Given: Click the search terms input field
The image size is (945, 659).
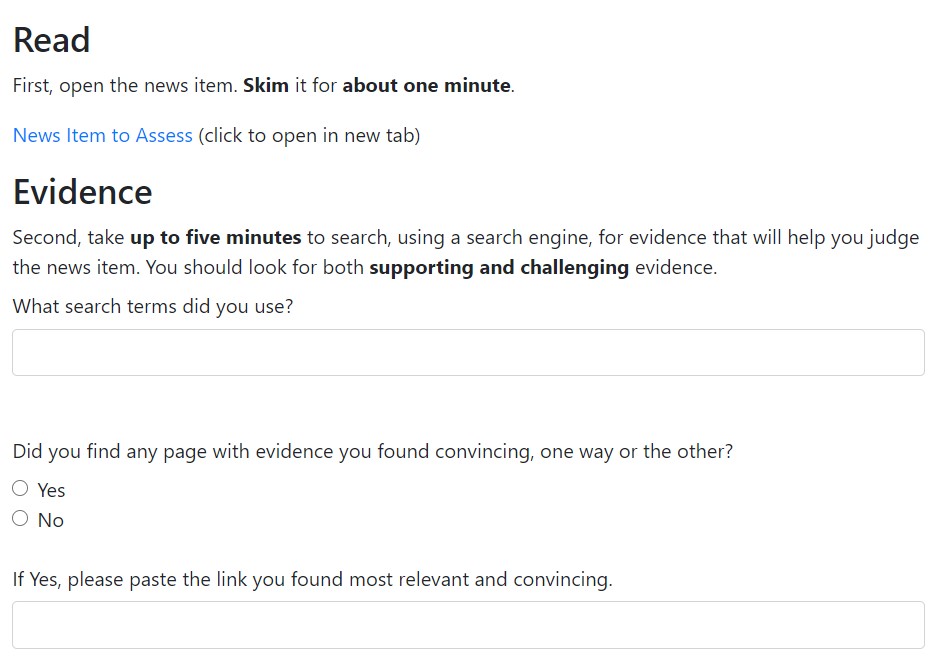Looking at the screenshot, I should (468, 353).
